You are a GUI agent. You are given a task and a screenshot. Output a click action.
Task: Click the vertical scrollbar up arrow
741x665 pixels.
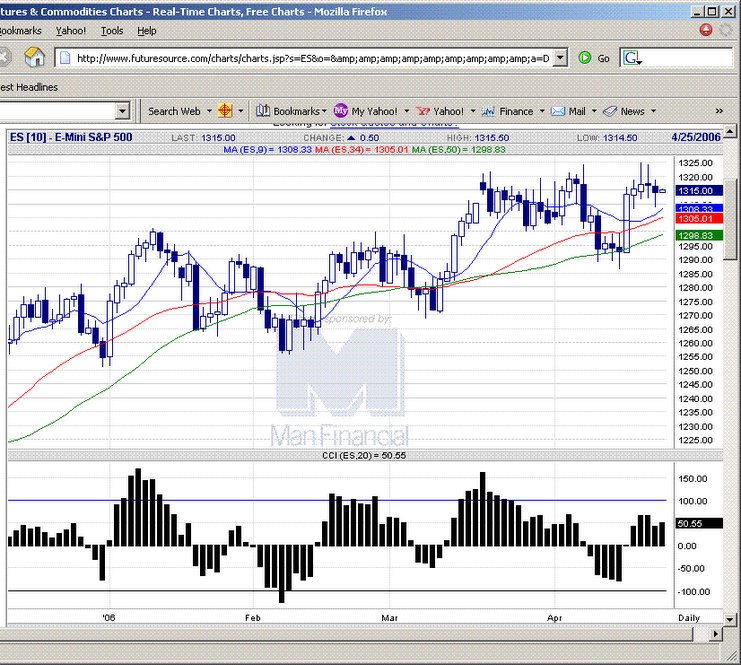tap(730, 131)
